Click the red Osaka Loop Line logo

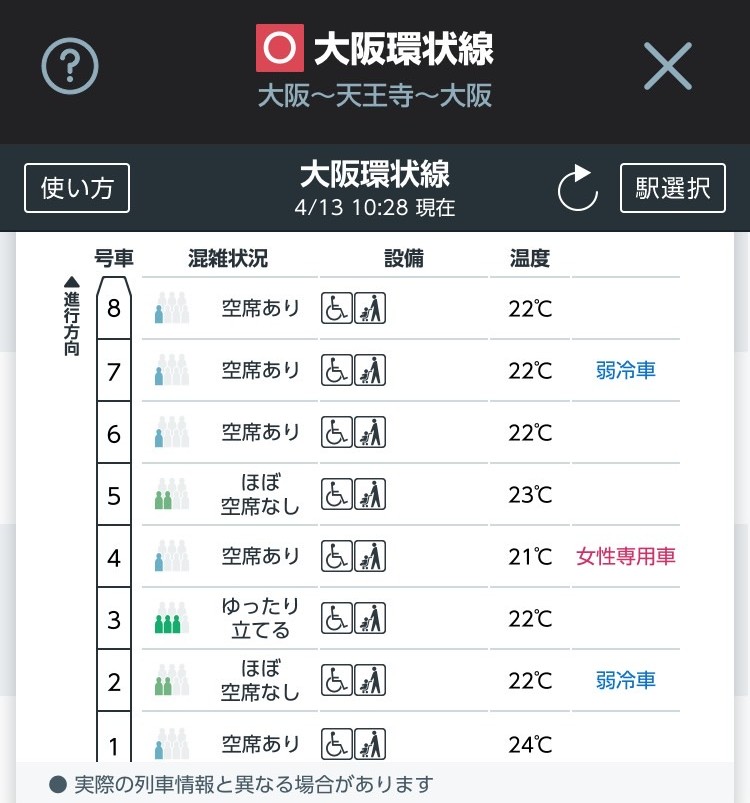280,48
